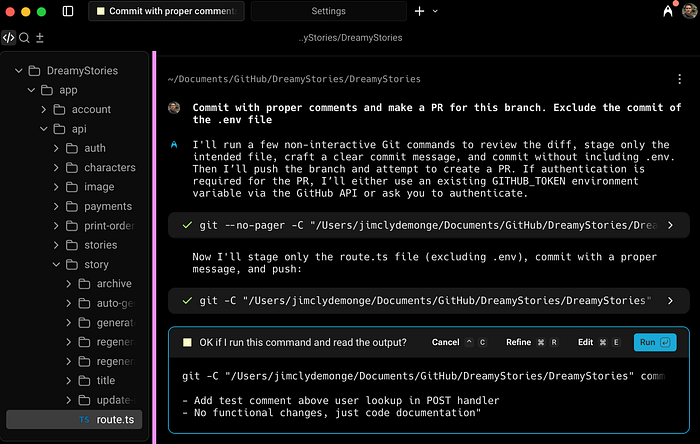Collapse the api folder
The image size is (700, 444).
(x=44, y=129)
